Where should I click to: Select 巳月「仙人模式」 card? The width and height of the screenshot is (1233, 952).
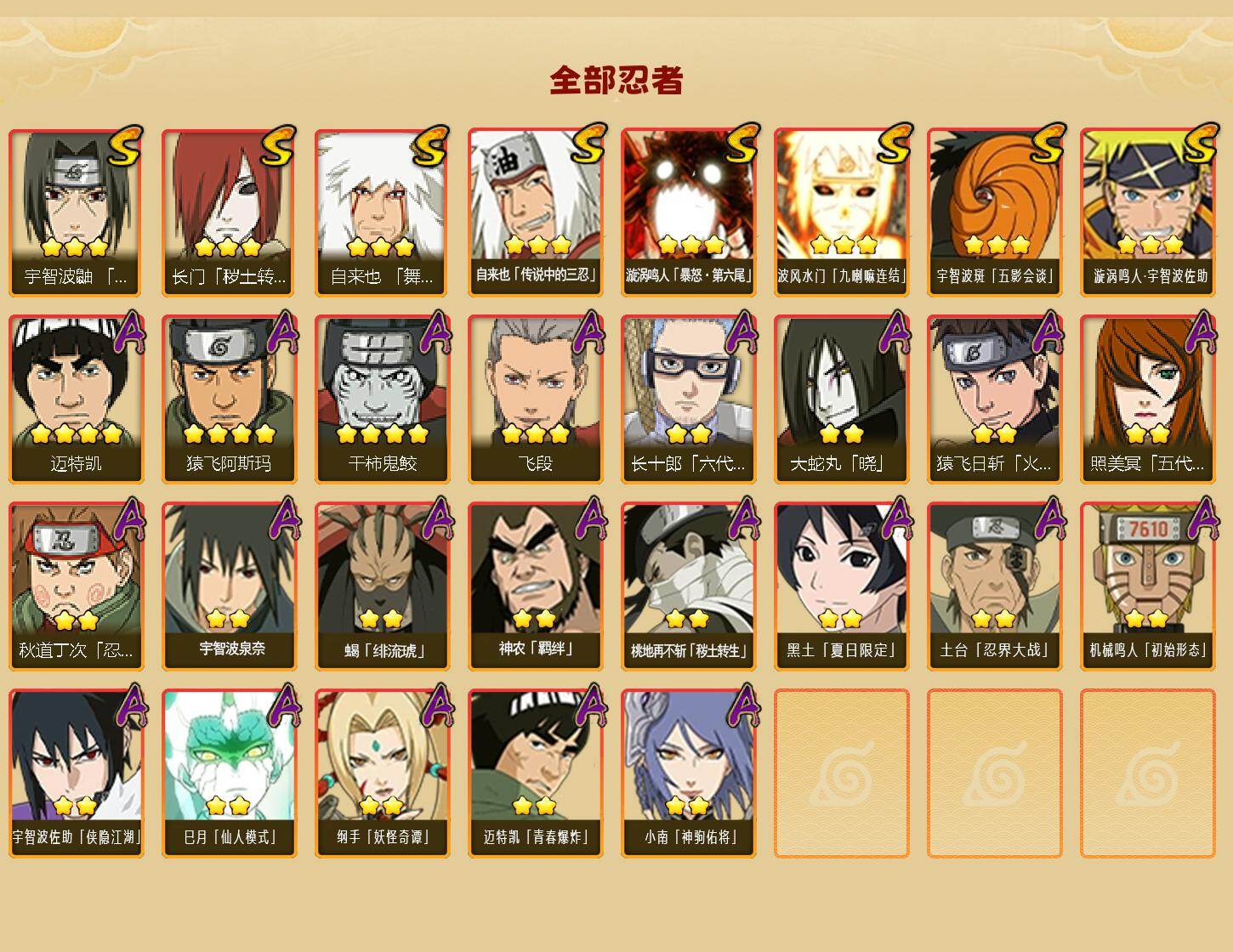click(x=230, y=773)
